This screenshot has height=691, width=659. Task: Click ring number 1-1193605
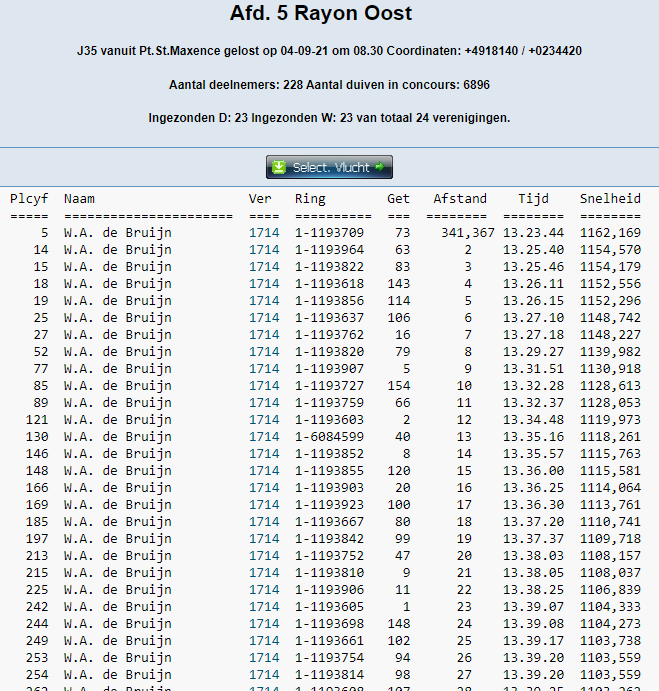pos(329,607)
